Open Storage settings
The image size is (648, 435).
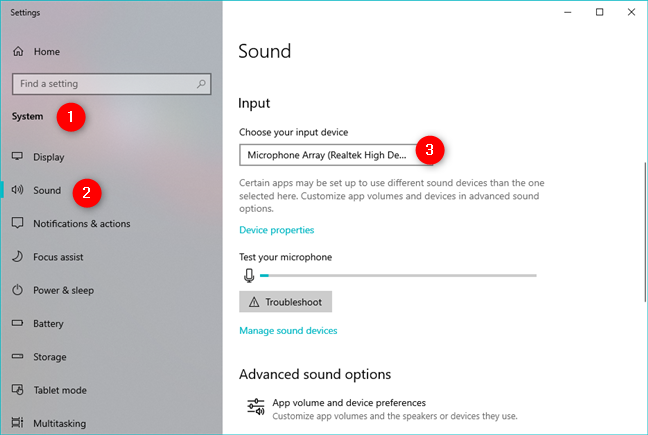pyautogui.click(x=50, y=357)
